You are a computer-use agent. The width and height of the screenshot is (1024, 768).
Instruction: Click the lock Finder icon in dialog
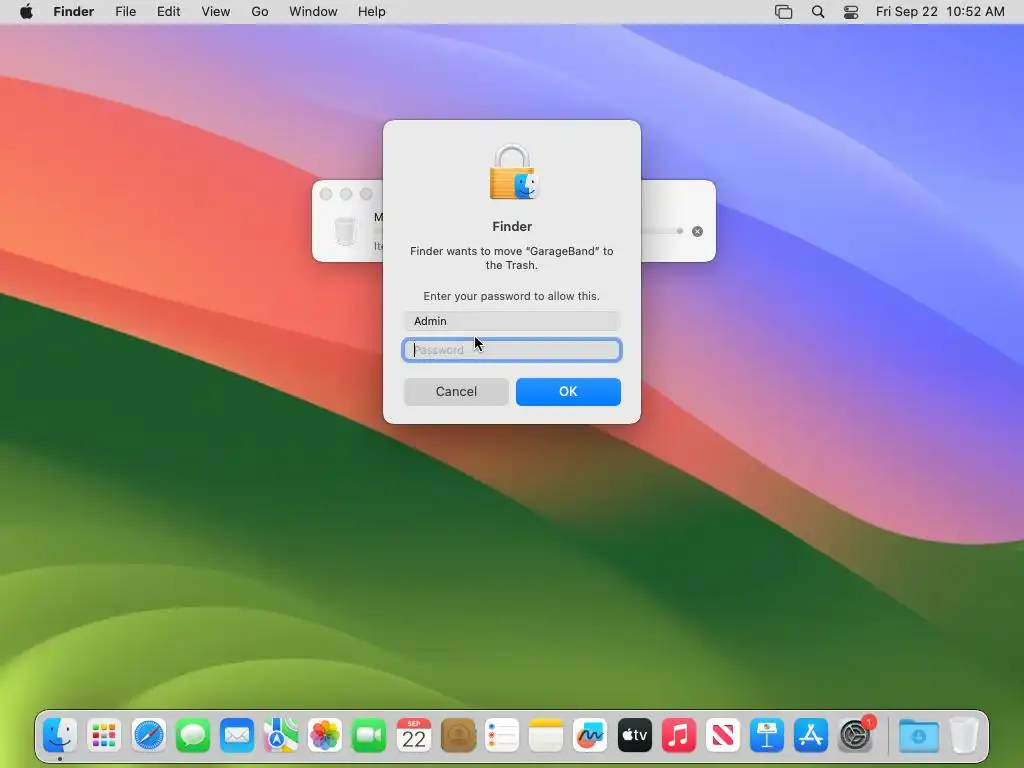[x=512, y=172]
